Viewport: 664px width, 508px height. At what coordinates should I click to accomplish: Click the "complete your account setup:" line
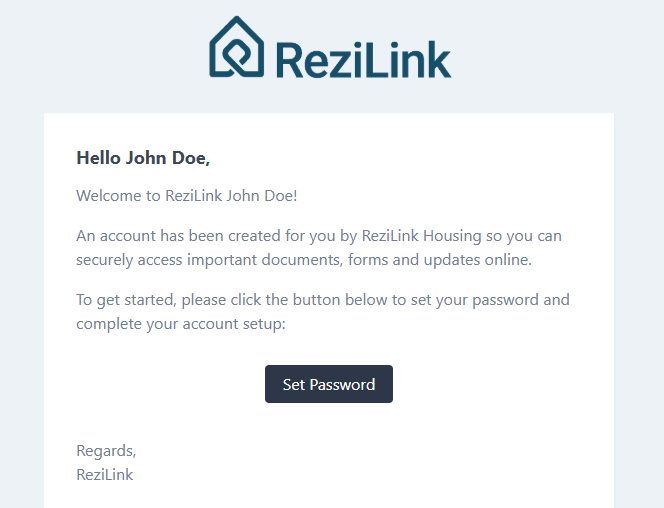click(181, 323)
